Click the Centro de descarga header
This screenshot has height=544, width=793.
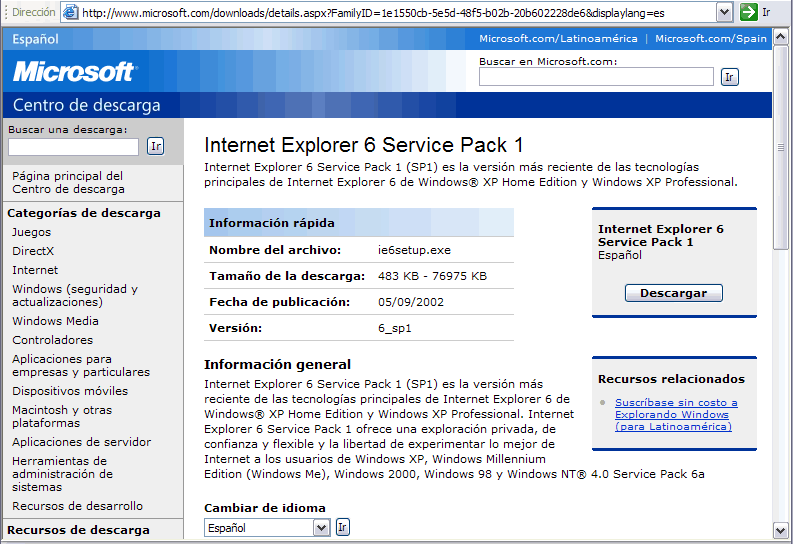86,105
